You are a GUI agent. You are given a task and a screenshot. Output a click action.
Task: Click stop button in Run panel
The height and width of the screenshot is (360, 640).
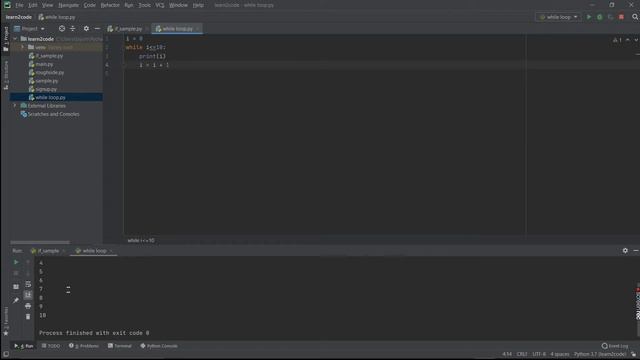(16, 273)
